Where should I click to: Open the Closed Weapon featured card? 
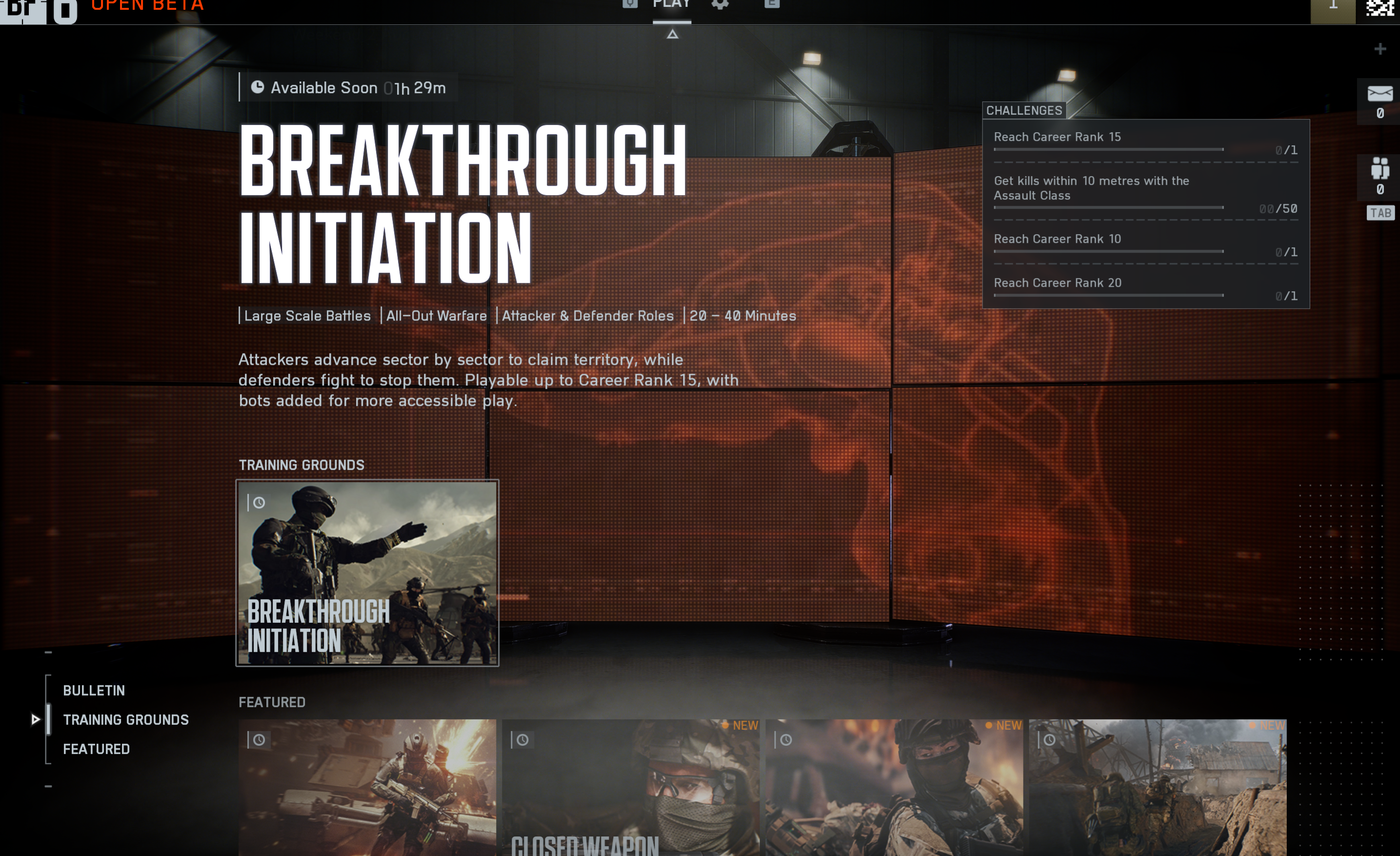pyautogui.click(x=631, y=788)
